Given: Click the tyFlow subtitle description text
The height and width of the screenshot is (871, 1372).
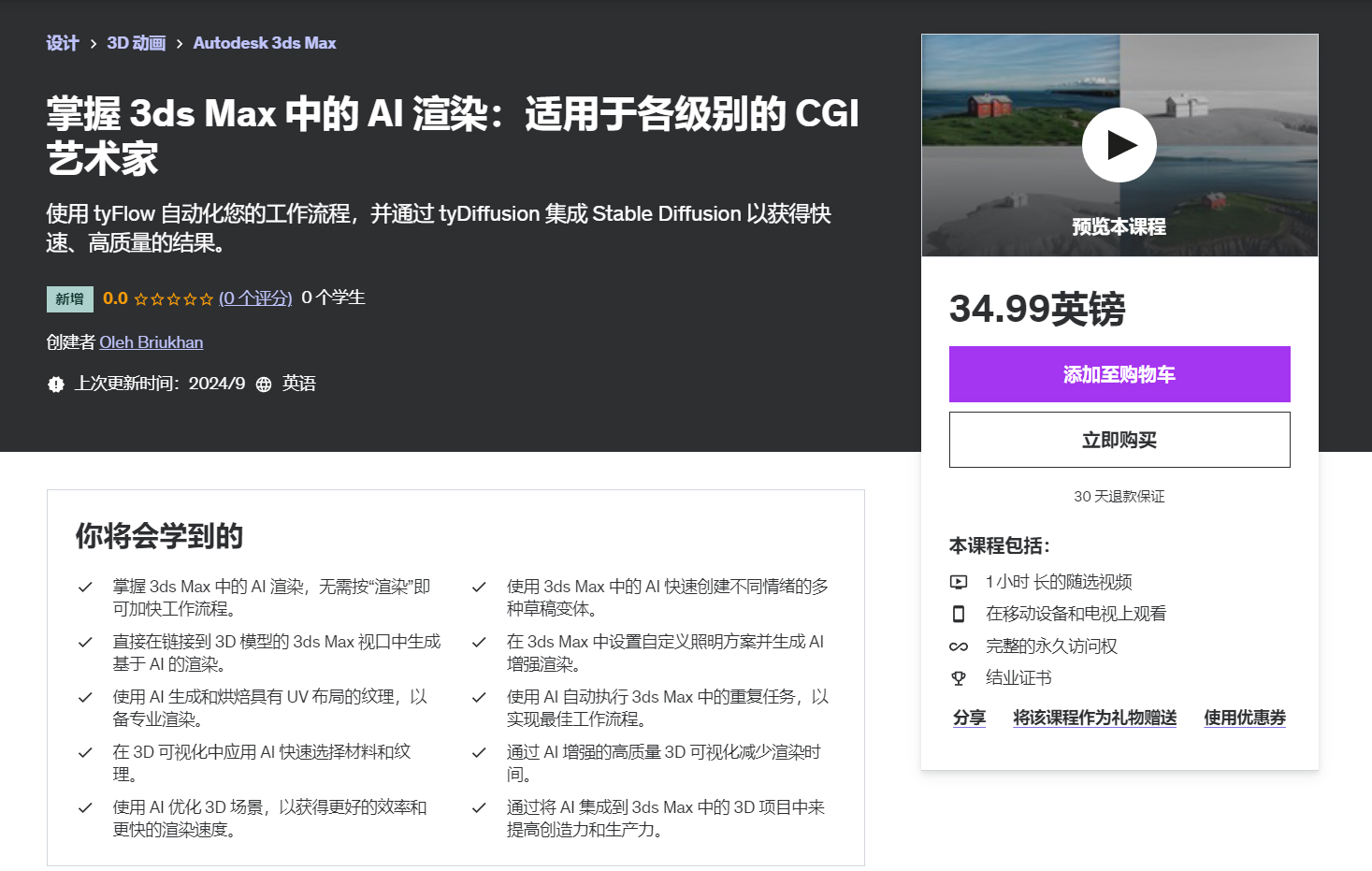Looking at the screenshot, I should tap(439, 228).
